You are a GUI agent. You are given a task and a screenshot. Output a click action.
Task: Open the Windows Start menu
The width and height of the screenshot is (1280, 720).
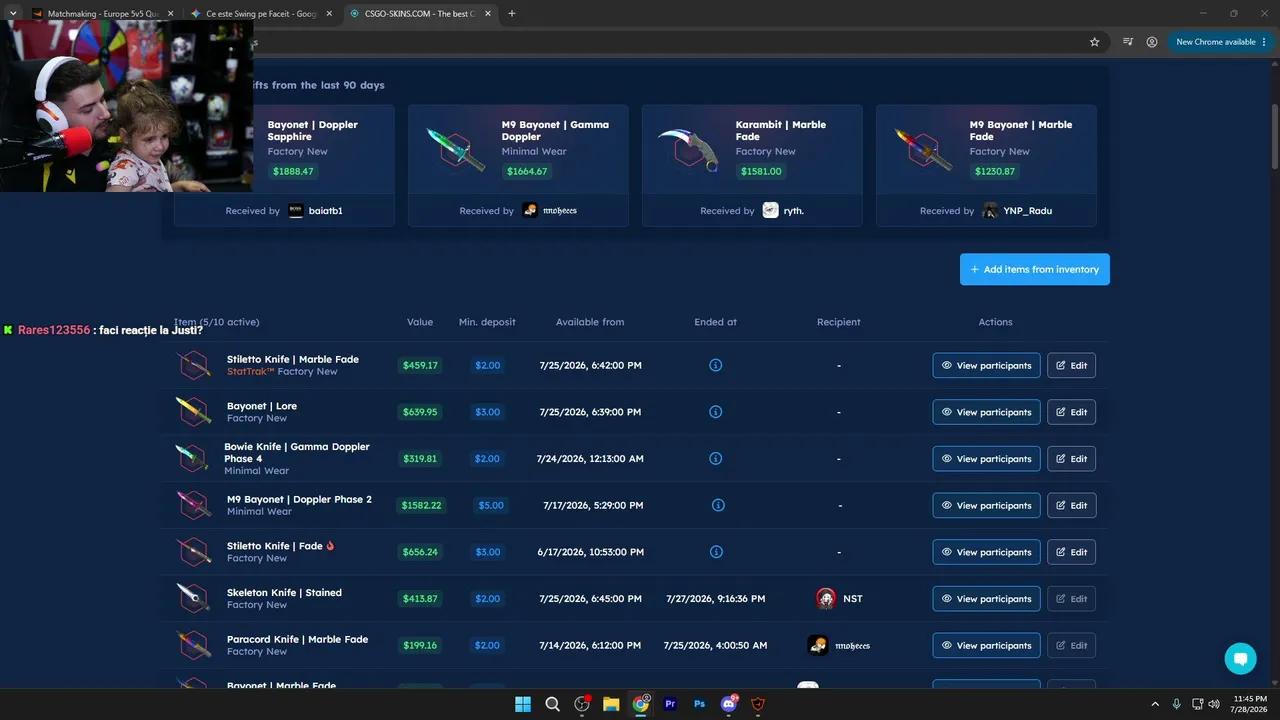pyautogui.click(x=523, y=704)
